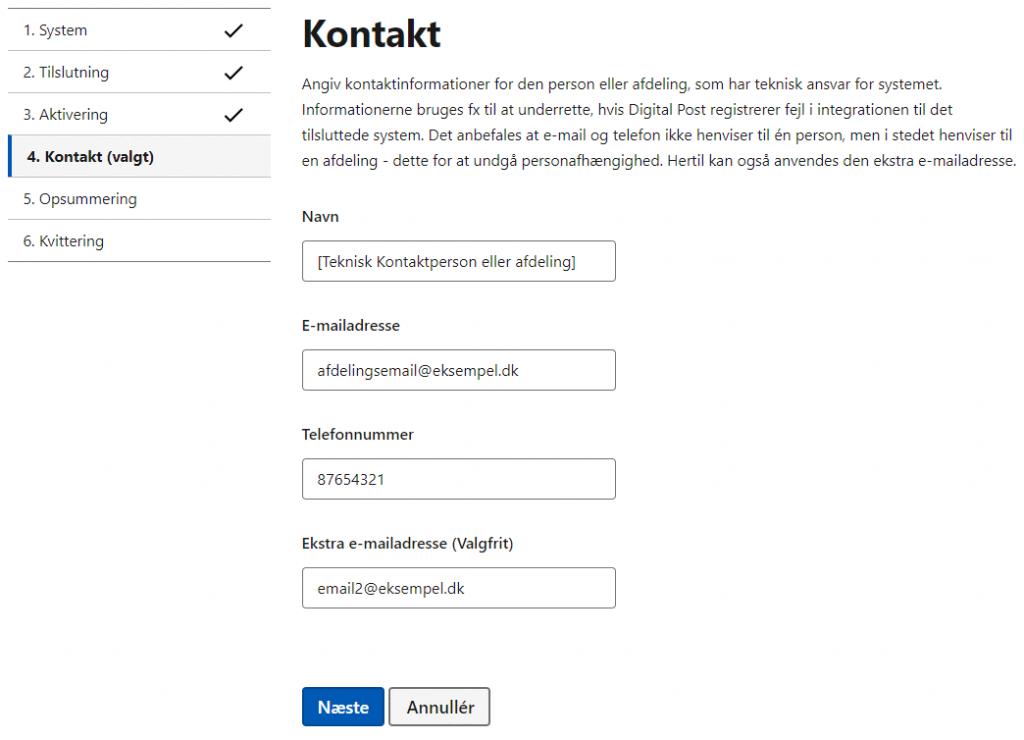Jump to step 5. Opsummering

point(139,199)
